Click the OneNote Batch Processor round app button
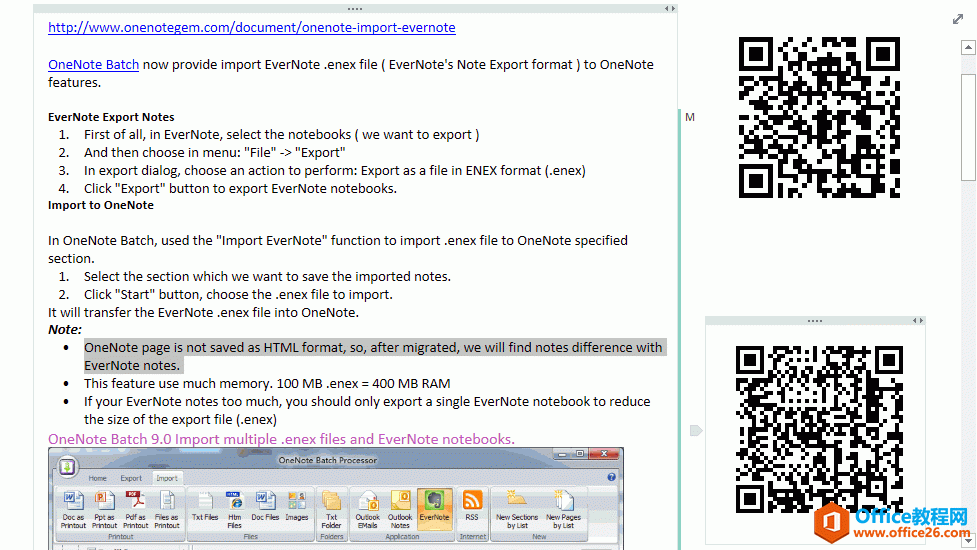977x550 pixels. [67, 466]
